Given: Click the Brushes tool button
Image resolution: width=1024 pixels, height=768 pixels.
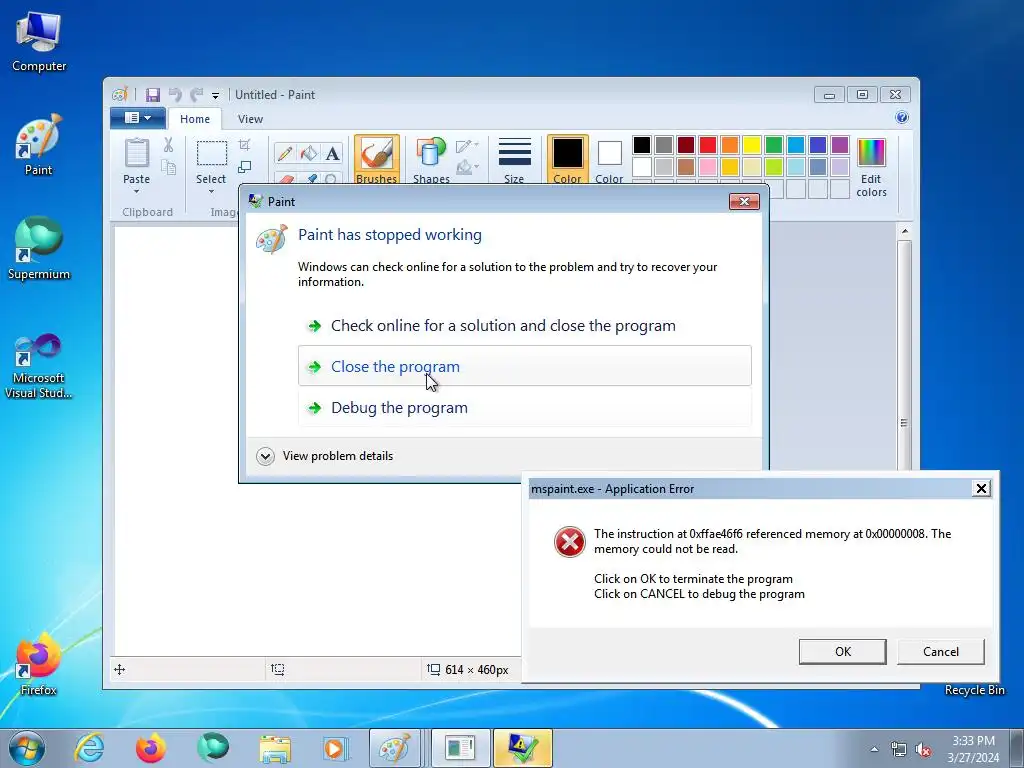Looking at the screenshot, I should (x=377, y=159).
